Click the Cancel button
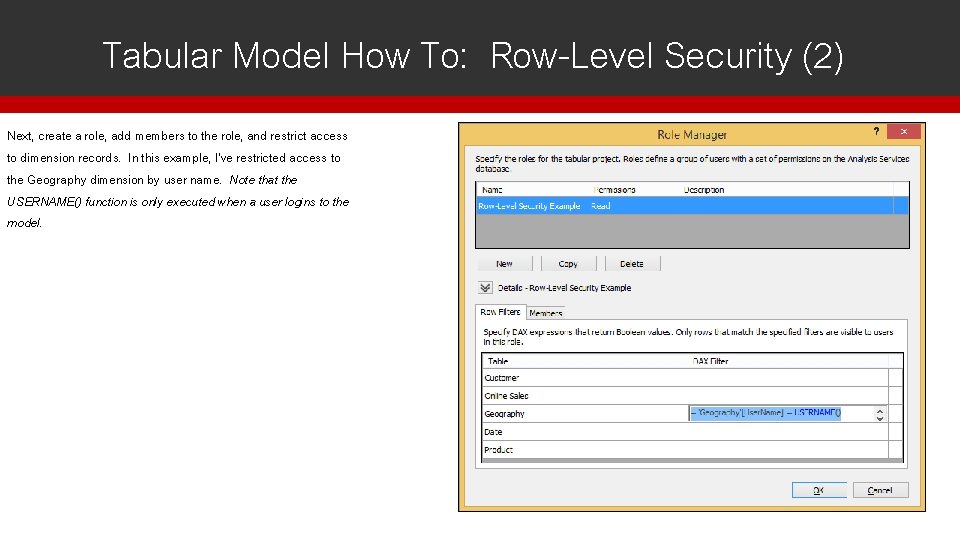This screenshot has height=540, width=960. tap(880, 490)
